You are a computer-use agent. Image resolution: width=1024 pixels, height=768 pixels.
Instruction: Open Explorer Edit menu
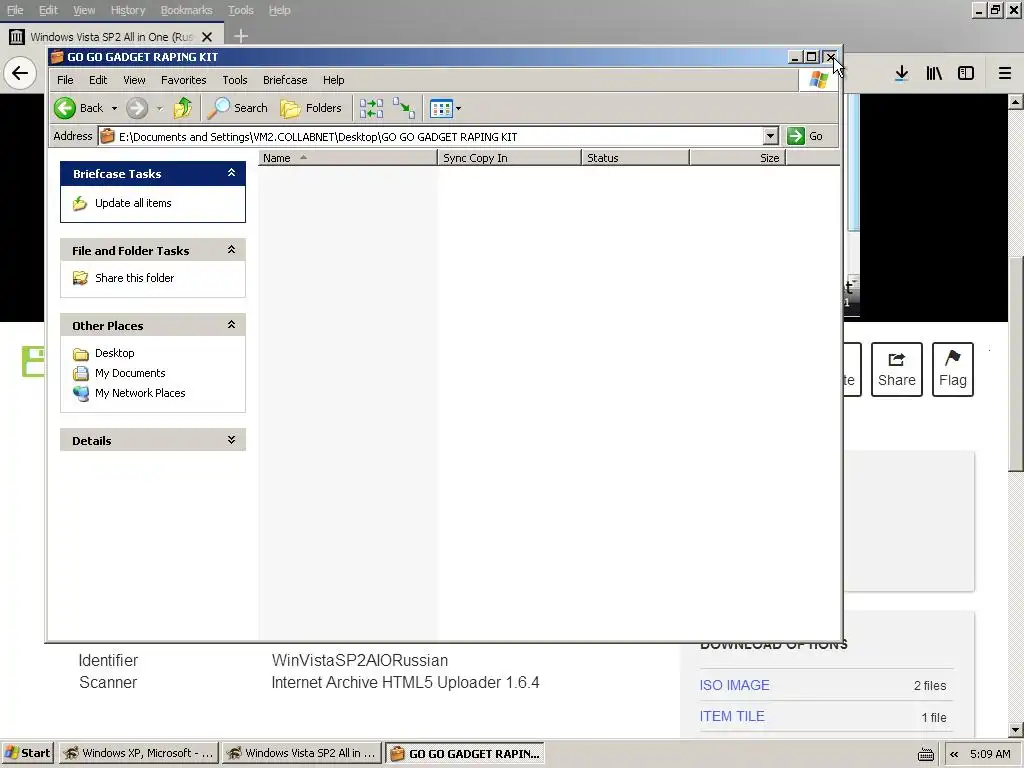point(98,80)
